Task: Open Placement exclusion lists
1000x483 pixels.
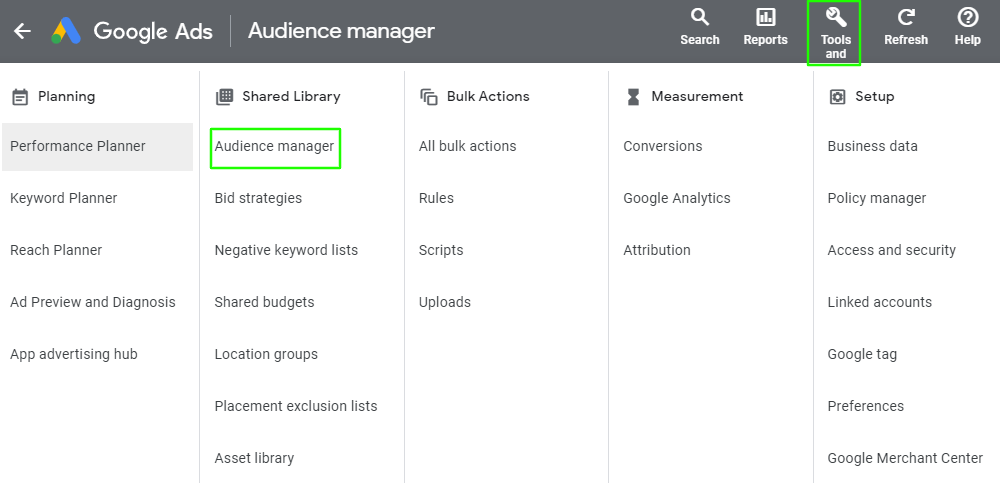Action: 296,406
